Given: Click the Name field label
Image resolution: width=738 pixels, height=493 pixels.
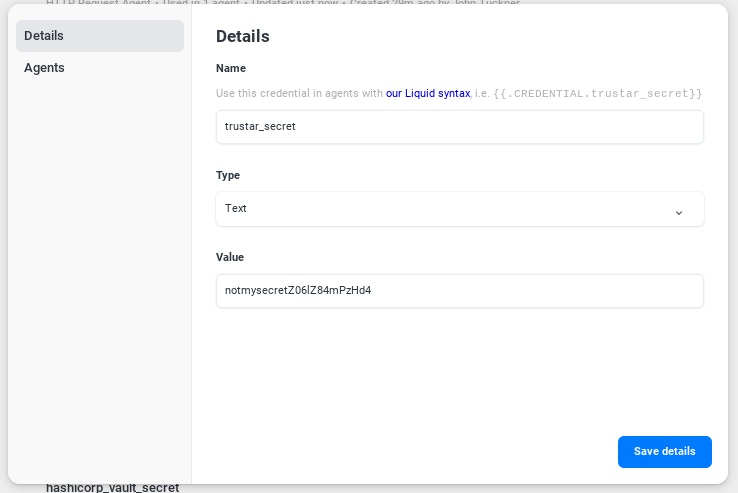Looking at the screenshot, I should click(231, 68).
